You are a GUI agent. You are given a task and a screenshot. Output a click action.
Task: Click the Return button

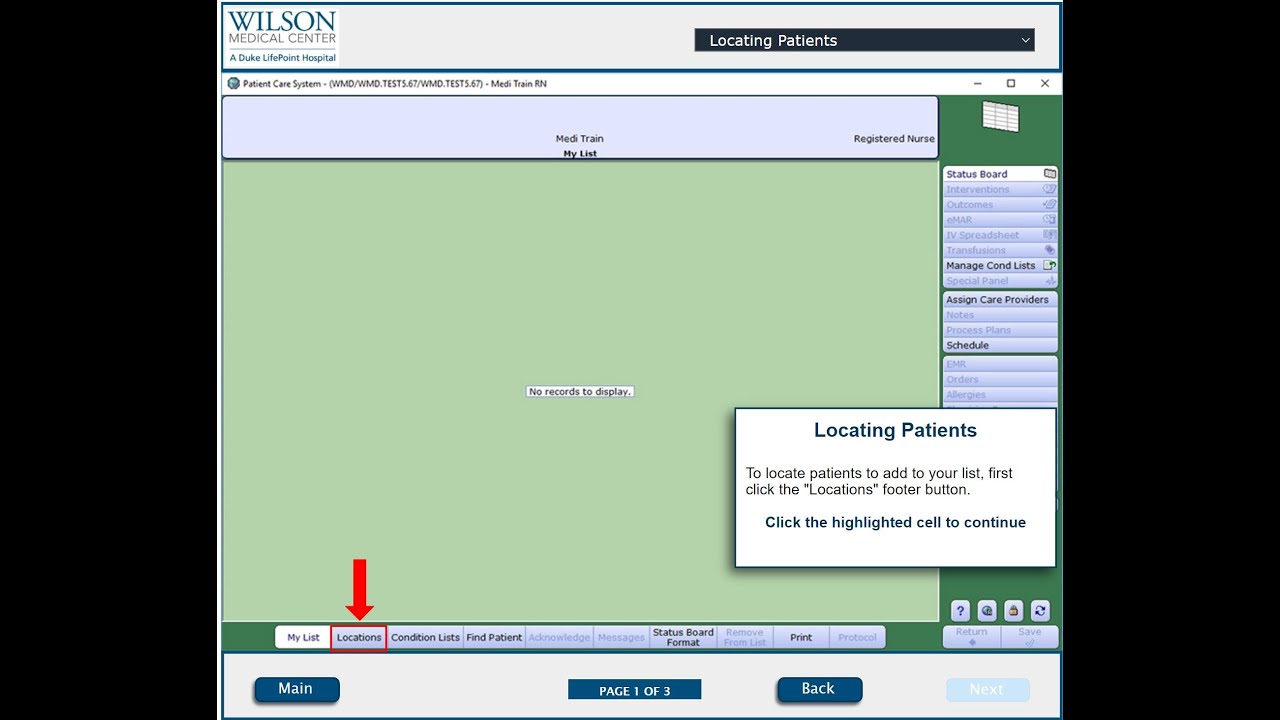(971, 637)
